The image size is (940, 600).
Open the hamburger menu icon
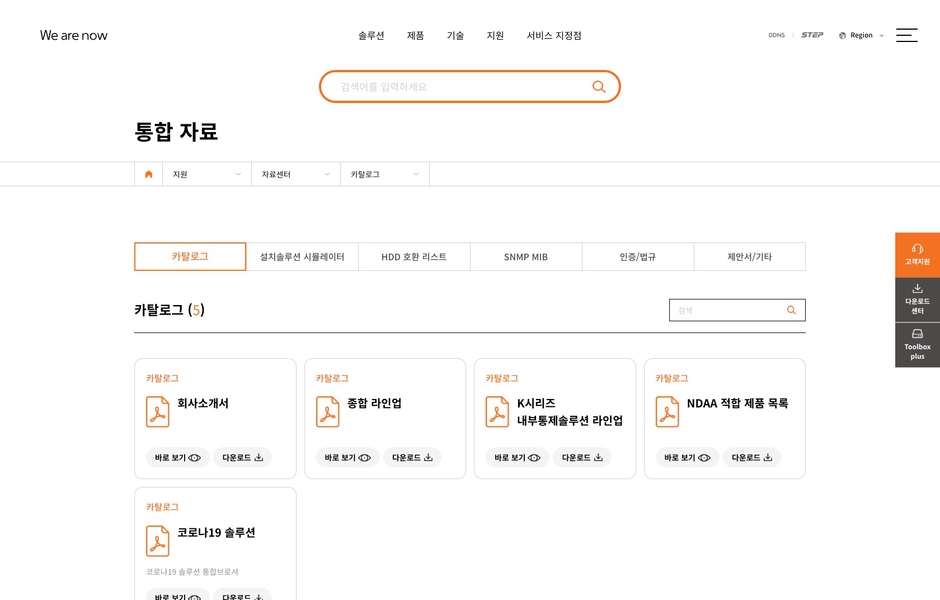click(906, 35)
